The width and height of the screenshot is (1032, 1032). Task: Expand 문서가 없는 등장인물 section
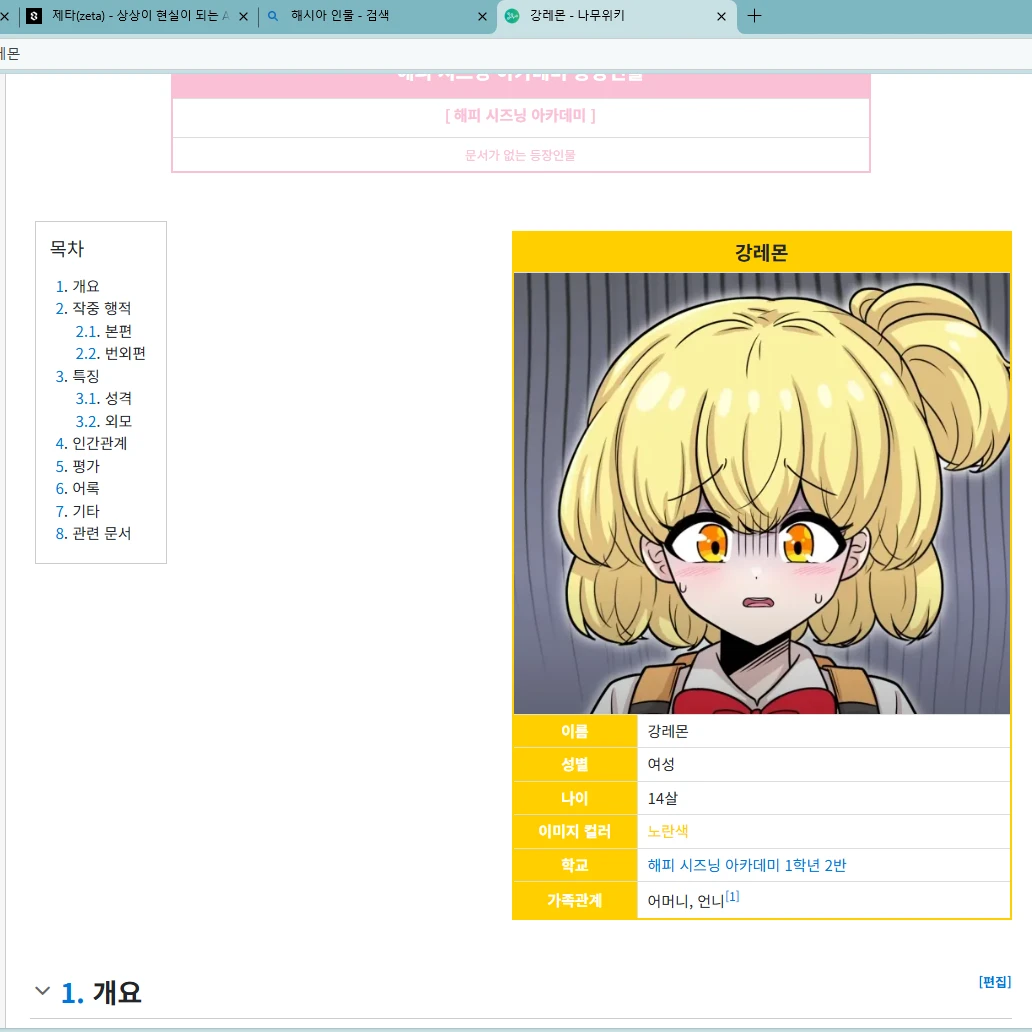[520, 155]
